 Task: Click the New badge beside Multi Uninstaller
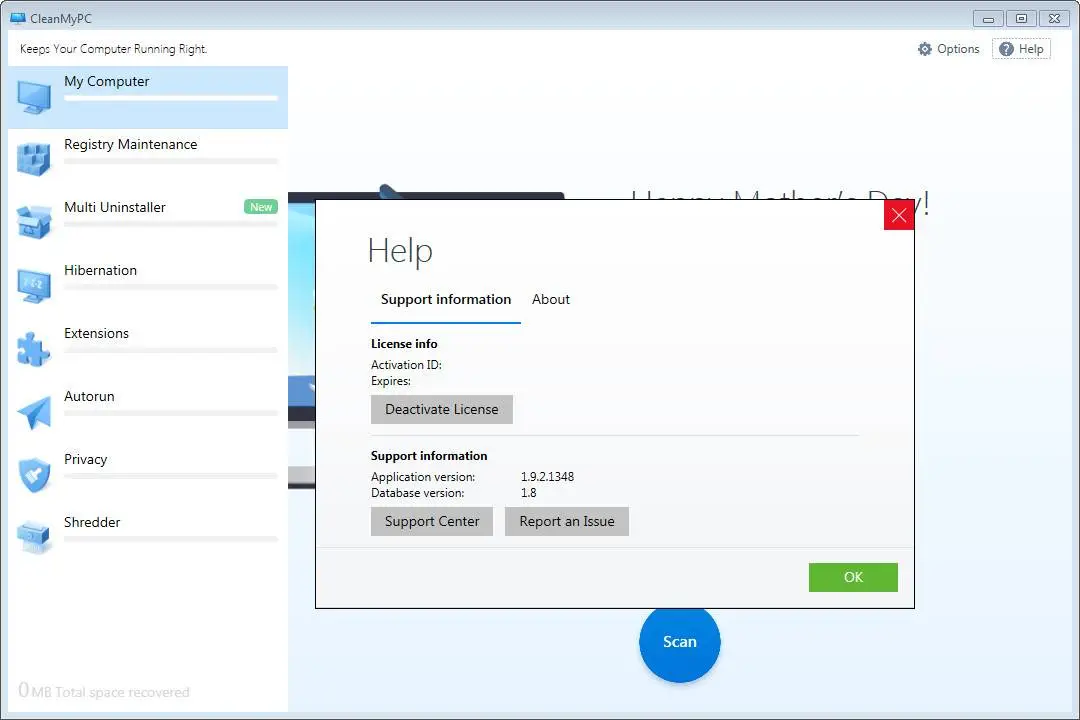tap(261, 207)
